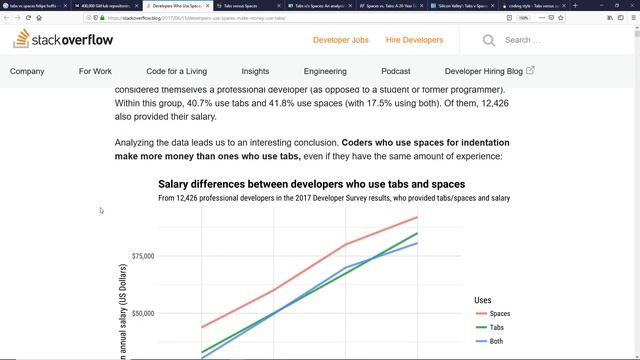Open tracking protection shield icon

(x=96, y=18)
